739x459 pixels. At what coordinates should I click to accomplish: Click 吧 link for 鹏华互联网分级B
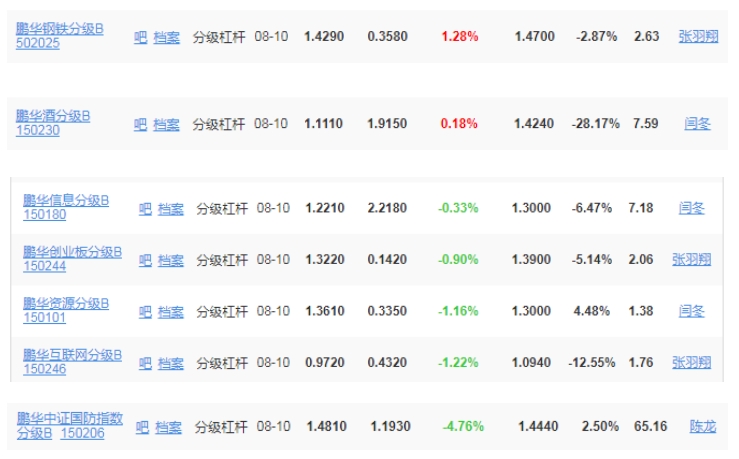pyautogui.click(x=145, y=362)
